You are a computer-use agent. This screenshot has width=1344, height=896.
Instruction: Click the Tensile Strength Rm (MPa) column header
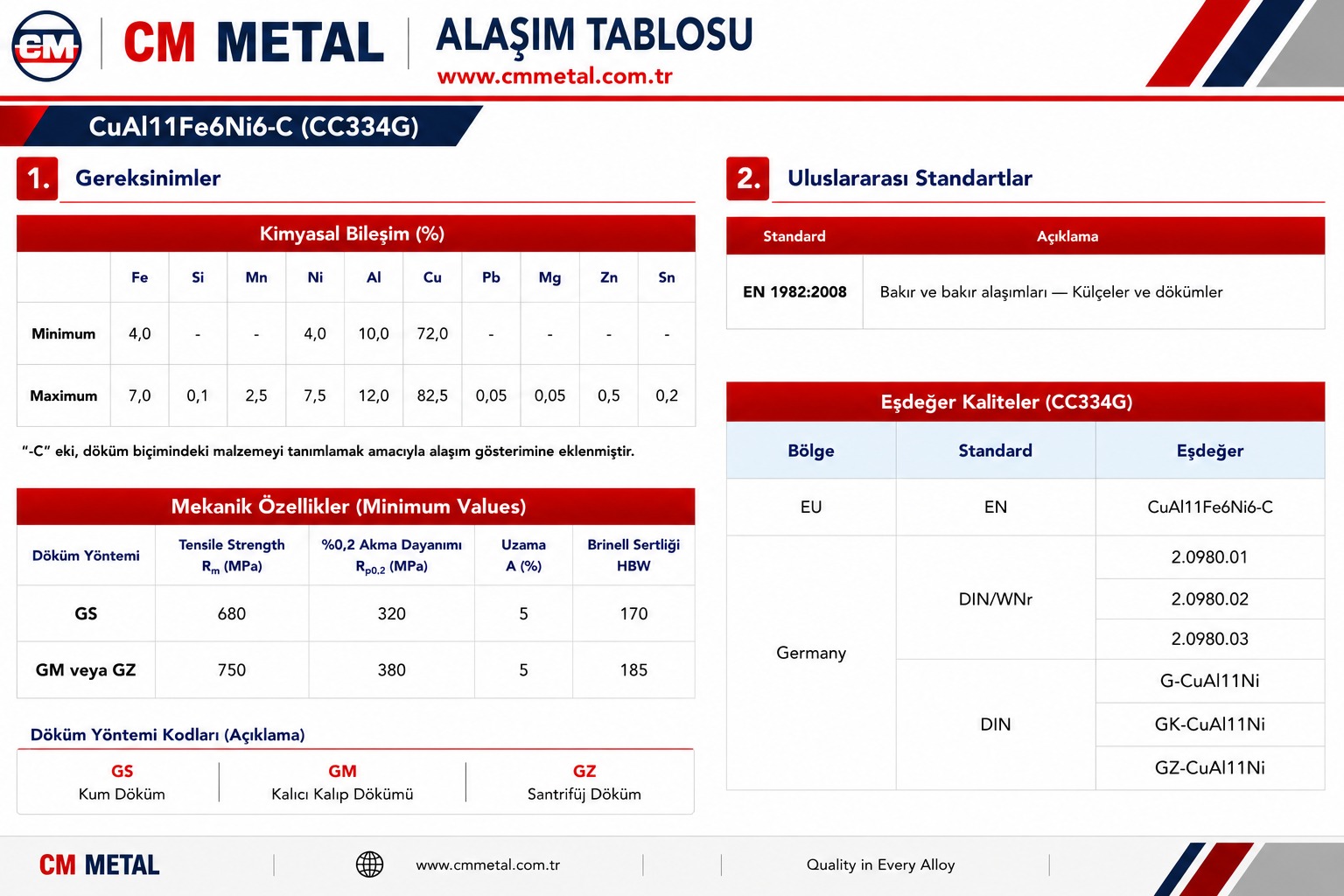coord(232,556)
